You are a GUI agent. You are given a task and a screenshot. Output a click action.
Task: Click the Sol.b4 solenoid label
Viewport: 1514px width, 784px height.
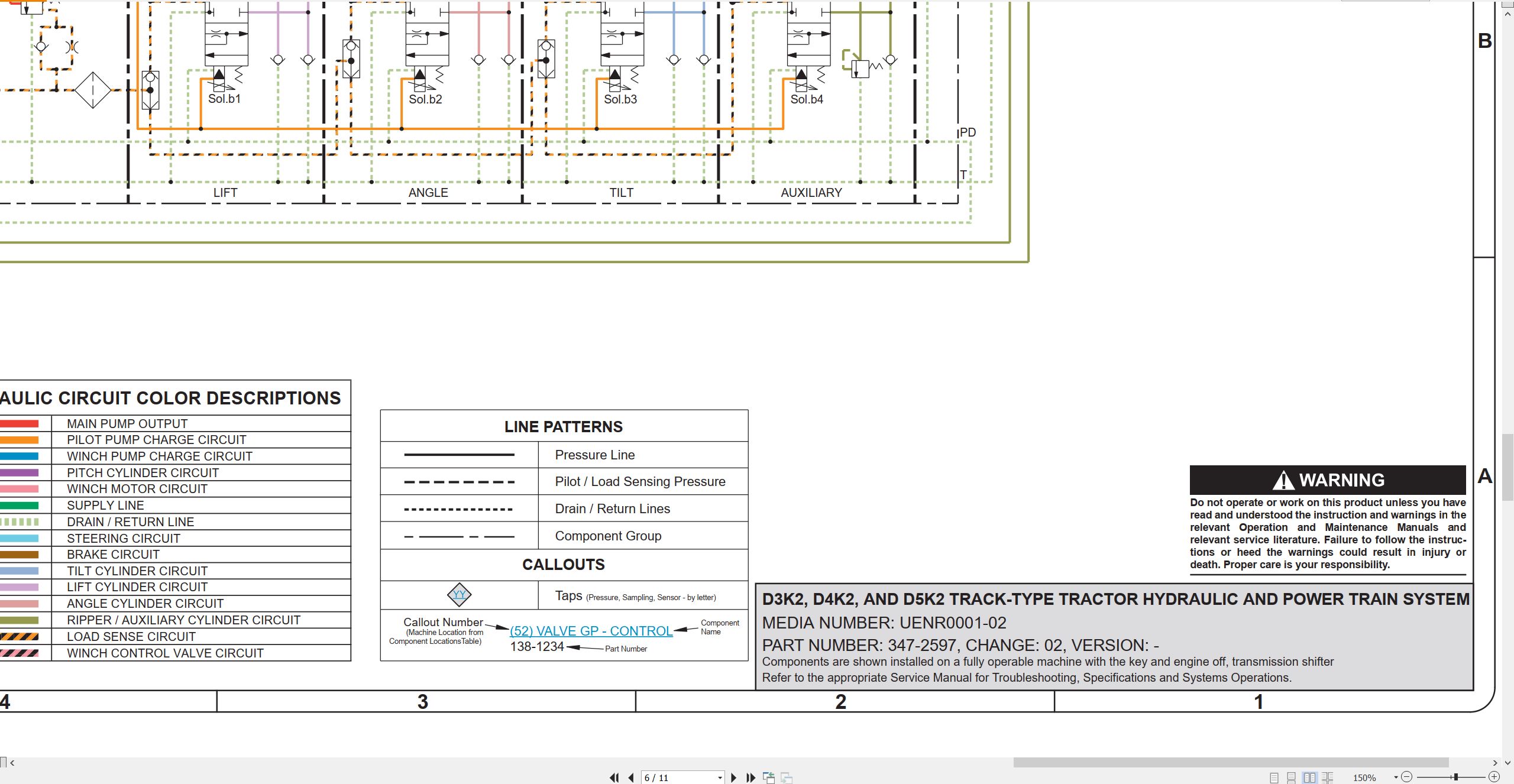[807, 99]
